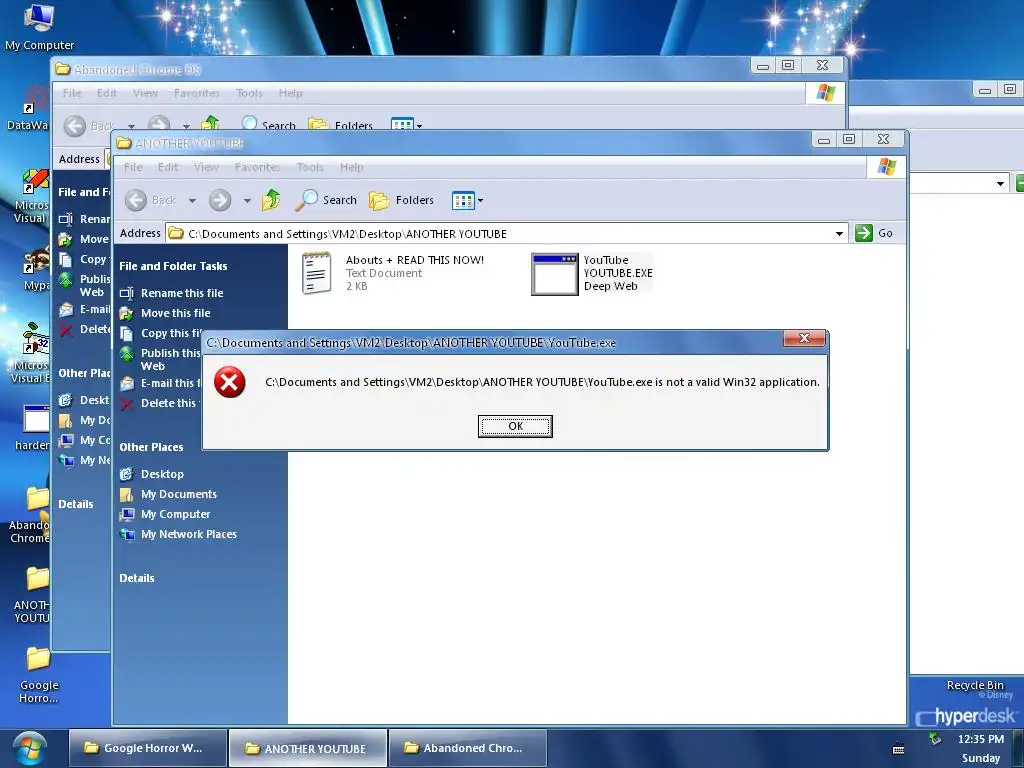Go up one folder in ANOTHER YOUTUBE window
This screenshot has width=1024, height=768.
pyautogui.click(x=271, y=200)
